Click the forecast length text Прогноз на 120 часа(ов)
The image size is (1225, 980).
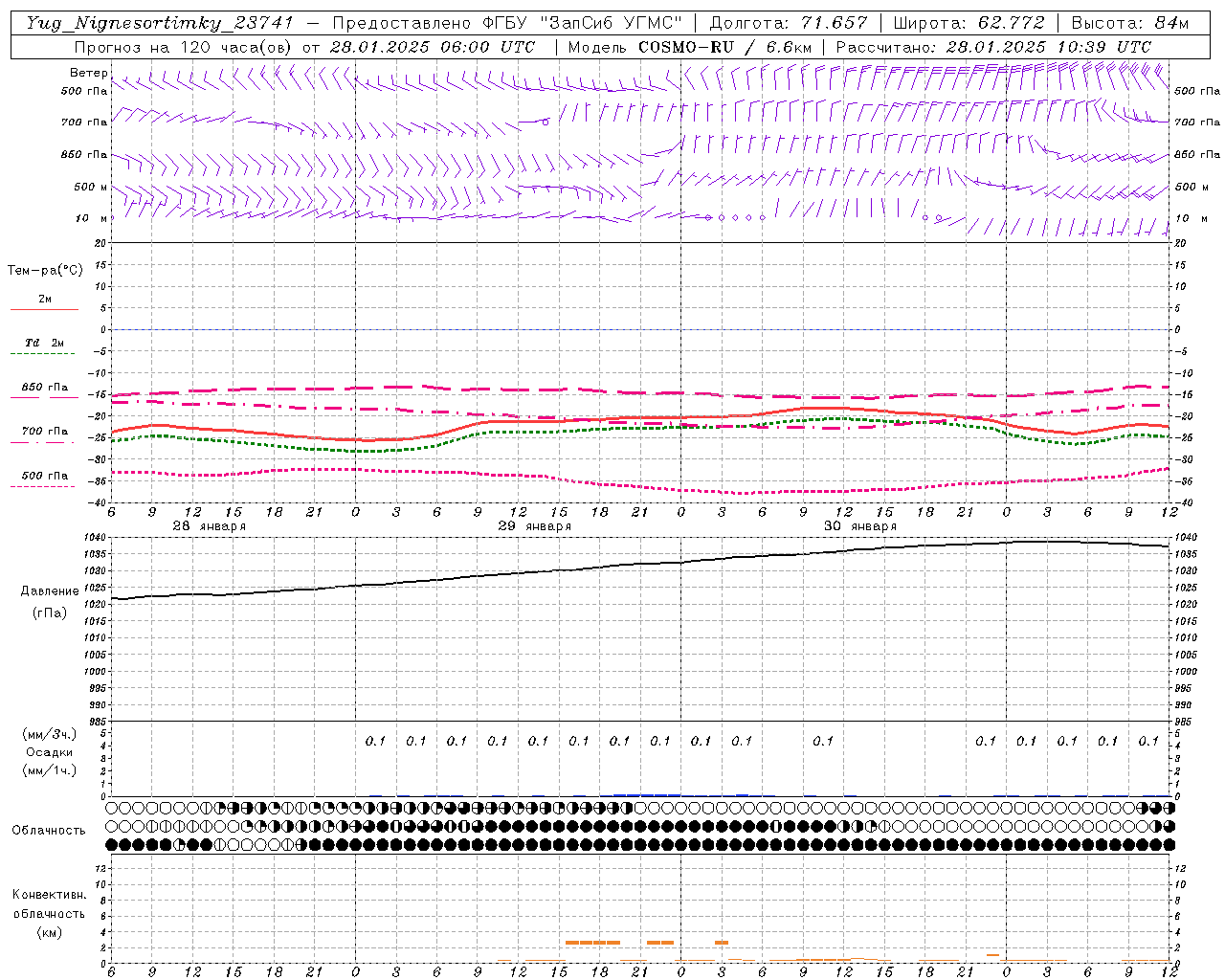click(x=185, y=47)
